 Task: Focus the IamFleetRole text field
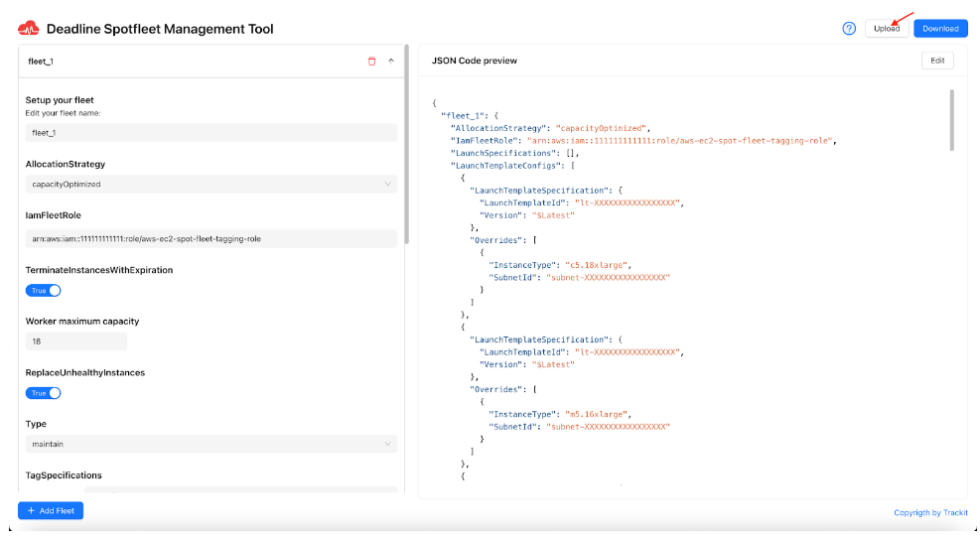click(210, 239)
